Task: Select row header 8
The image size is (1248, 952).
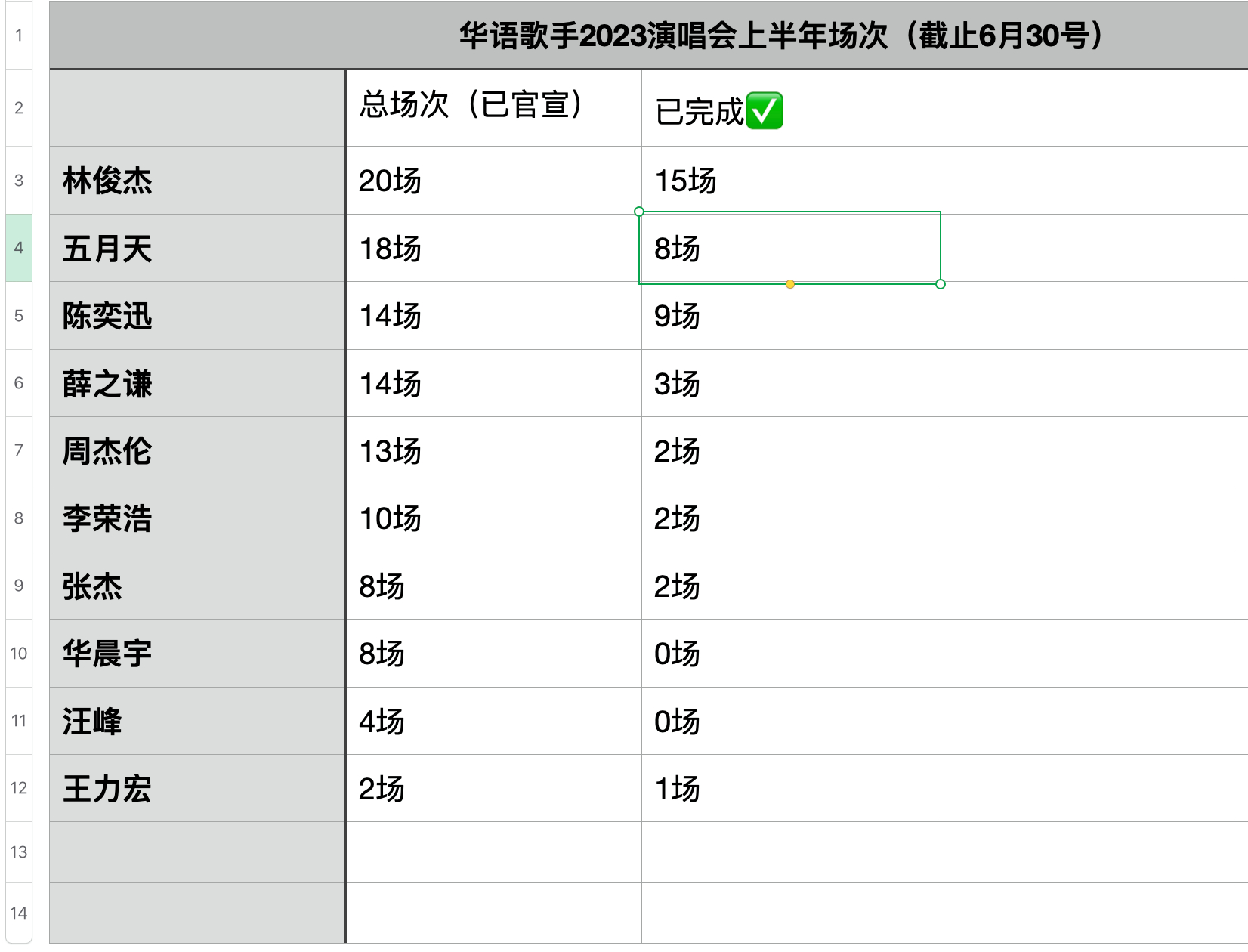Action: pyautogui.click(x=19, y=518)
